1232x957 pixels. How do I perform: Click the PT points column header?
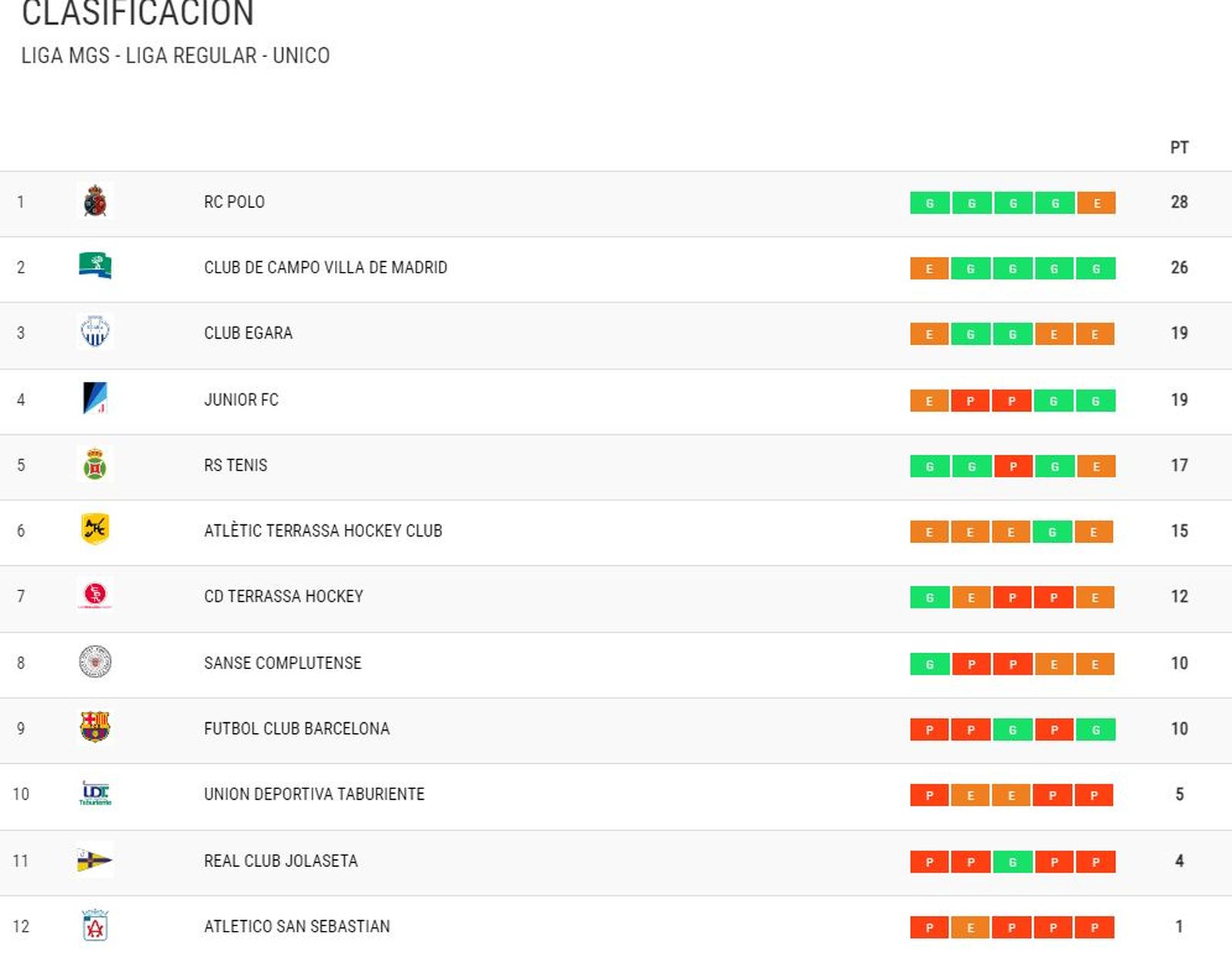pyautogui.click(x=1179, y=147)
